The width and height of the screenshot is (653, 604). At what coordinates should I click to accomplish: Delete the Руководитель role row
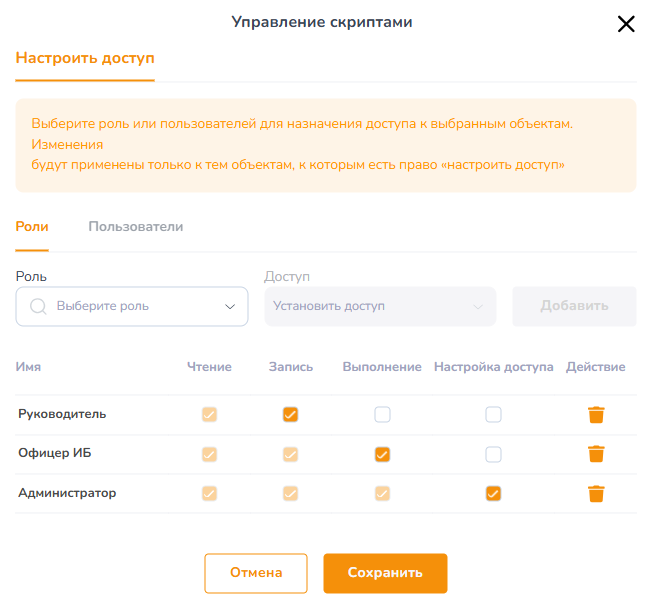[x=596, y=414]
